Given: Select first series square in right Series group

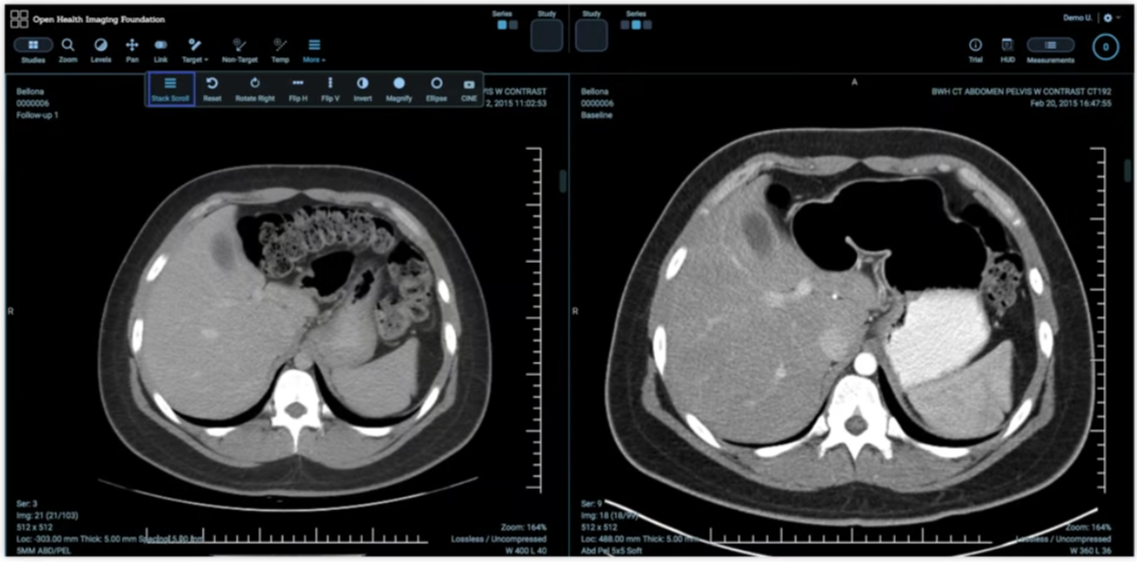Looking at the screenshot, I should click(x=625, y=25).
